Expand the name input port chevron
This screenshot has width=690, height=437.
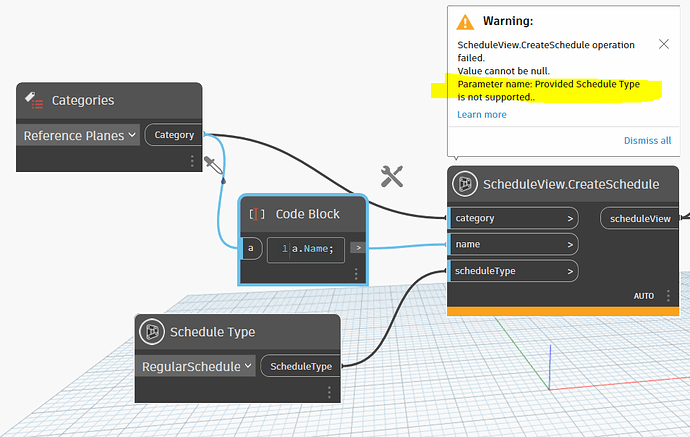tap(570, 245)
